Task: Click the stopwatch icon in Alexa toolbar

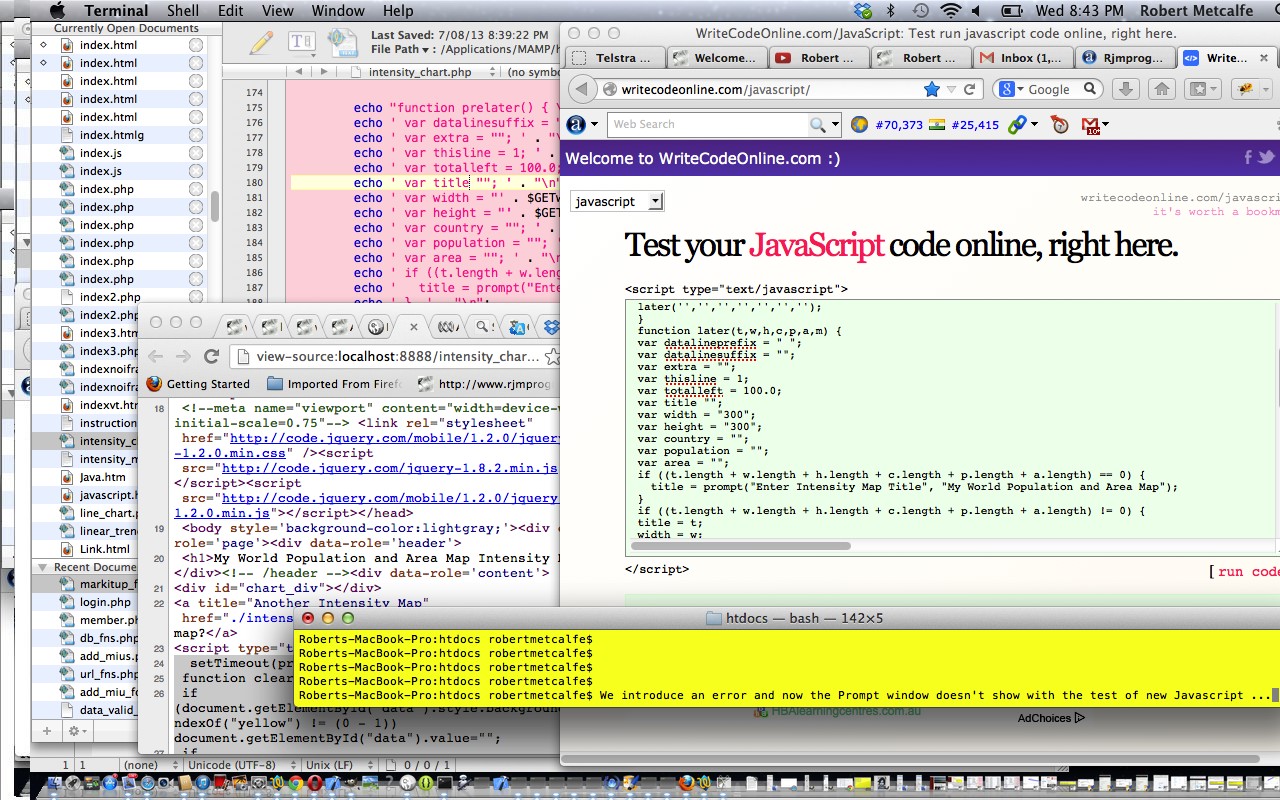Action: tap(1060, 125)
